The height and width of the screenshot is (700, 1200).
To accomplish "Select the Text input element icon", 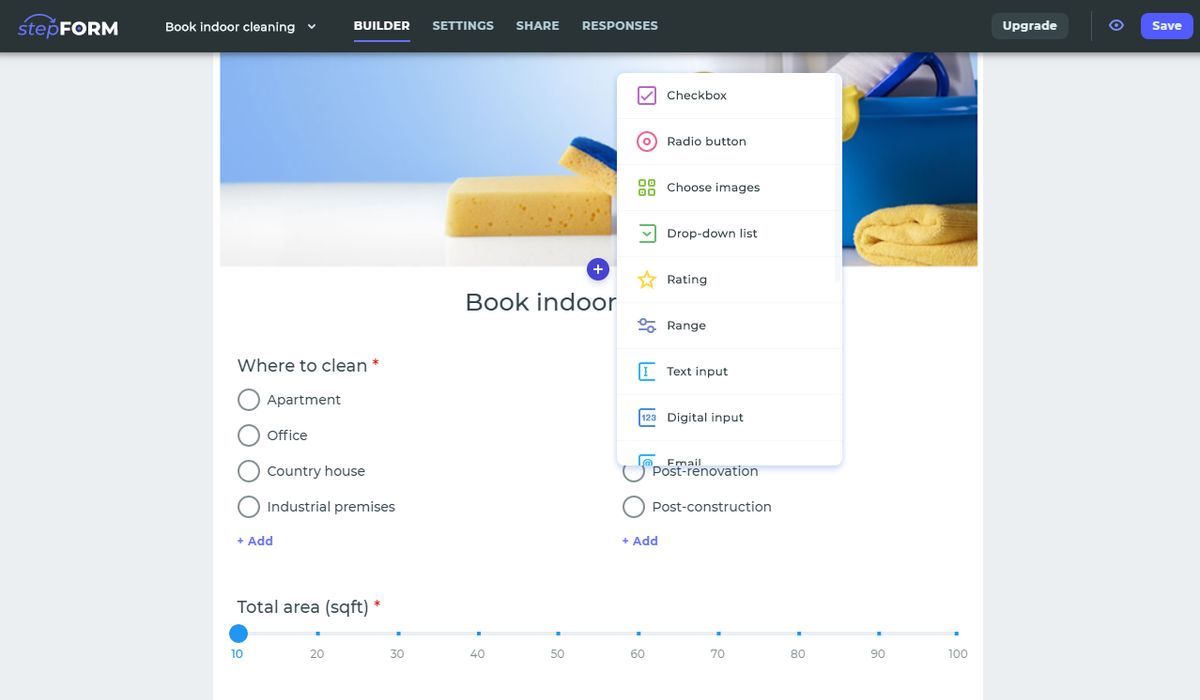I will click(646, 371).
